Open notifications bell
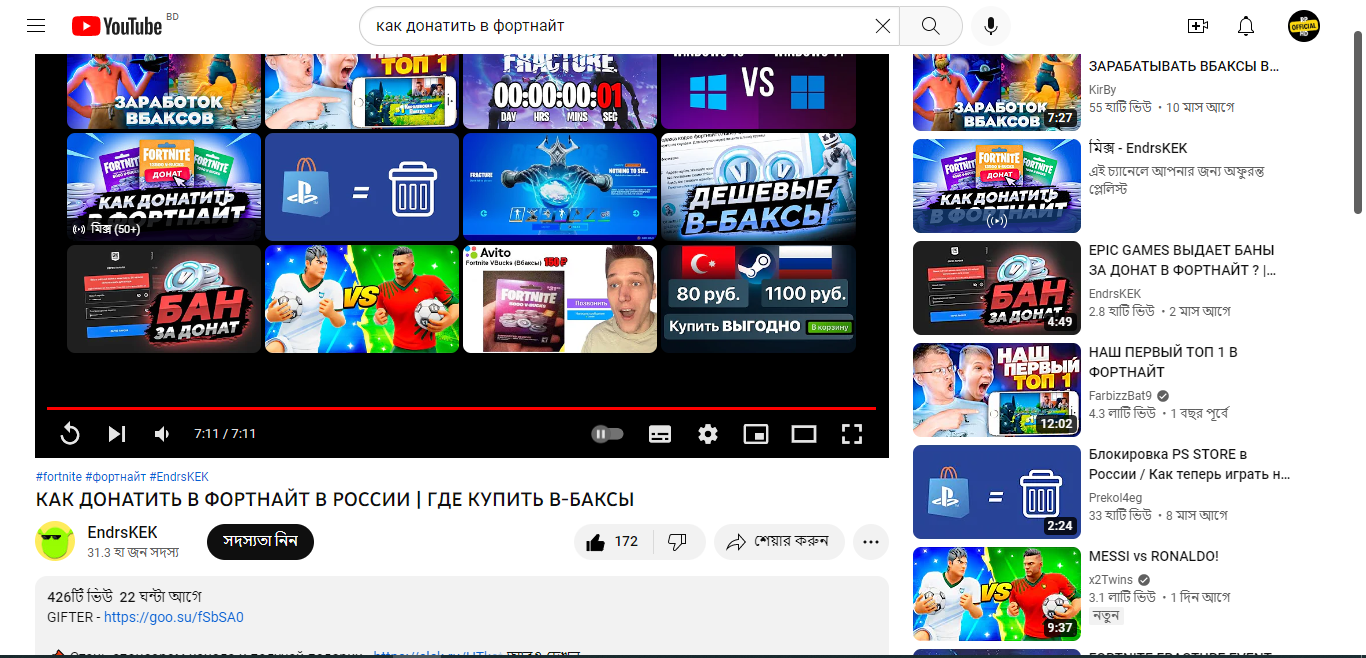 click(1246, 26)
